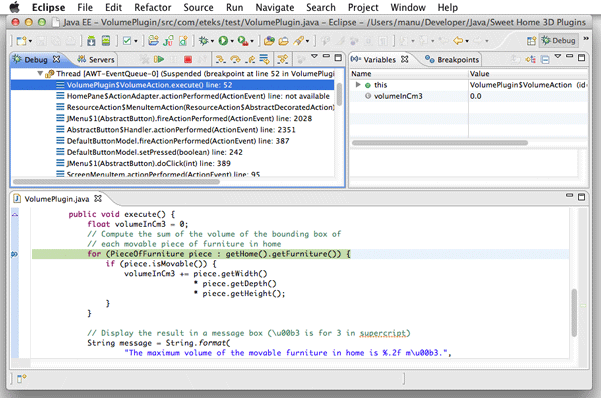Open the Android Virtual Device Manager icon
Viewport: 601px width, 398px height.
[x=106, y=41]
